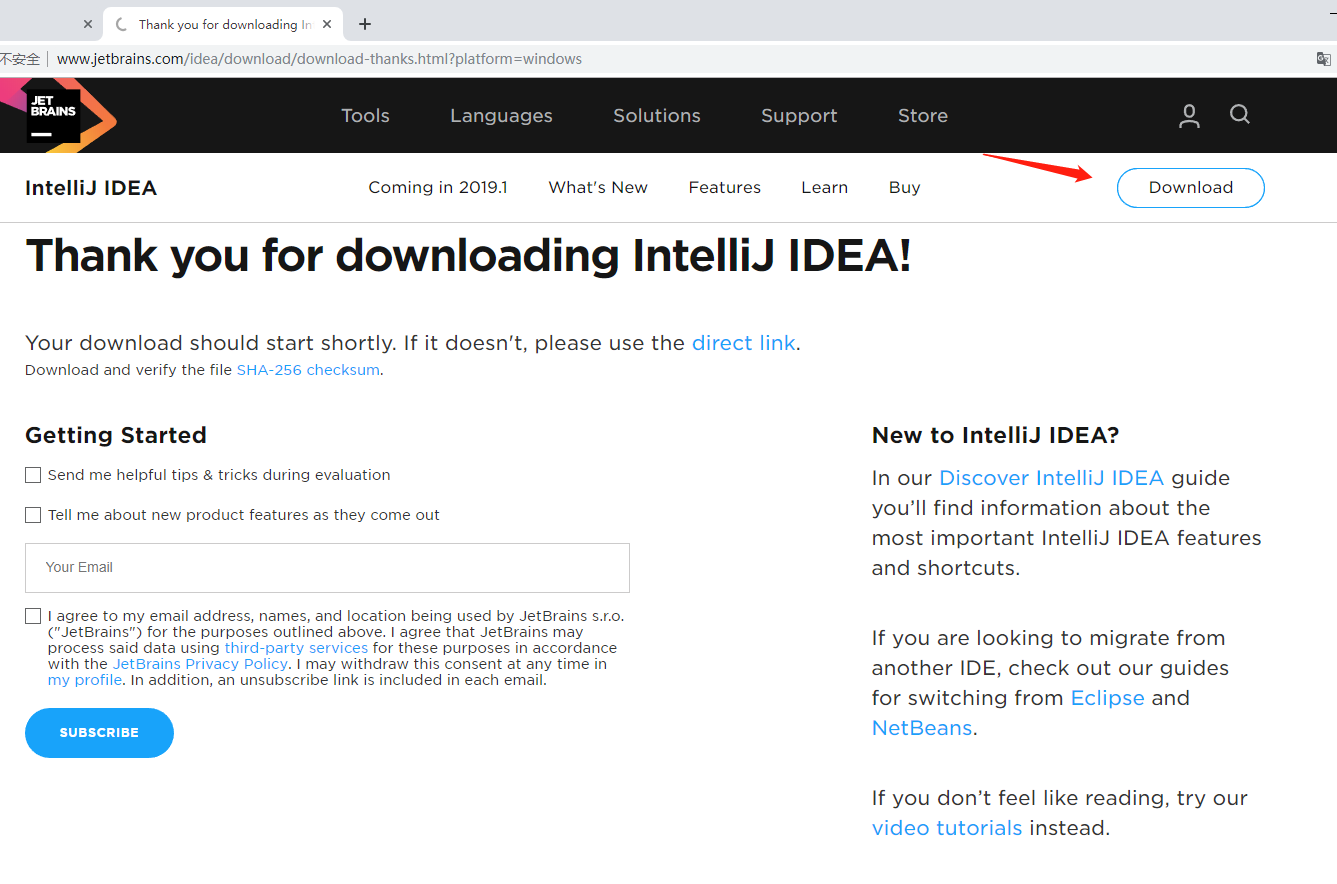Enable helpful tips & tricks checkbox
The image size is (1337, 884).
click(x=33, y=475)
